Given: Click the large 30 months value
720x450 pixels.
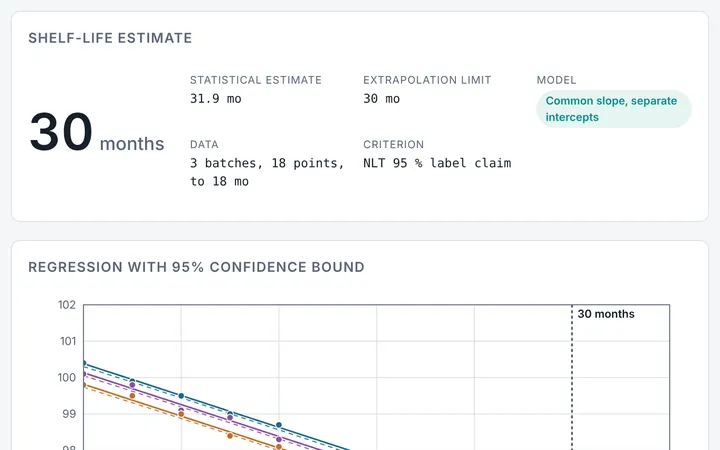Looking at the screenshot, I should coord(96,133).
